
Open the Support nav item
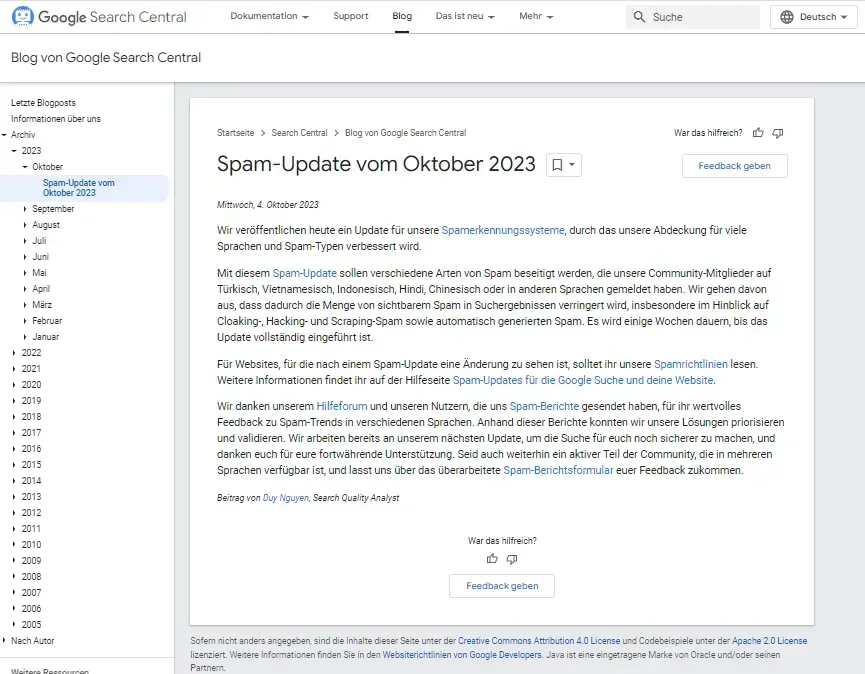350,16
